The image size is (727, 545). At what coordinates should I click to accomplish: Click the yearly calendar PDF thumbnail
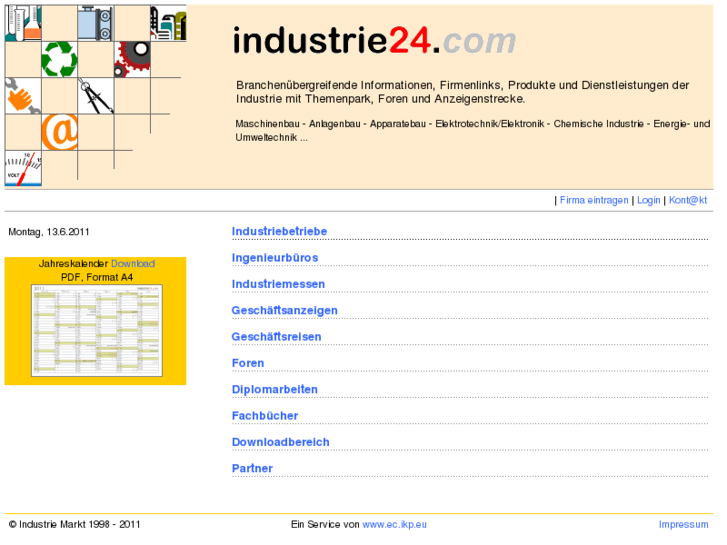(97, 330)
